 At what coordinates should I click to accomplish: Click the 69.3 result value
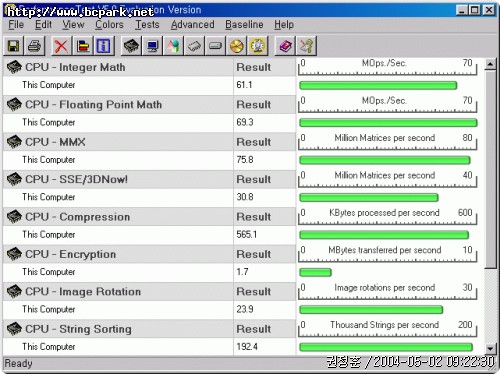click(245, 122)
